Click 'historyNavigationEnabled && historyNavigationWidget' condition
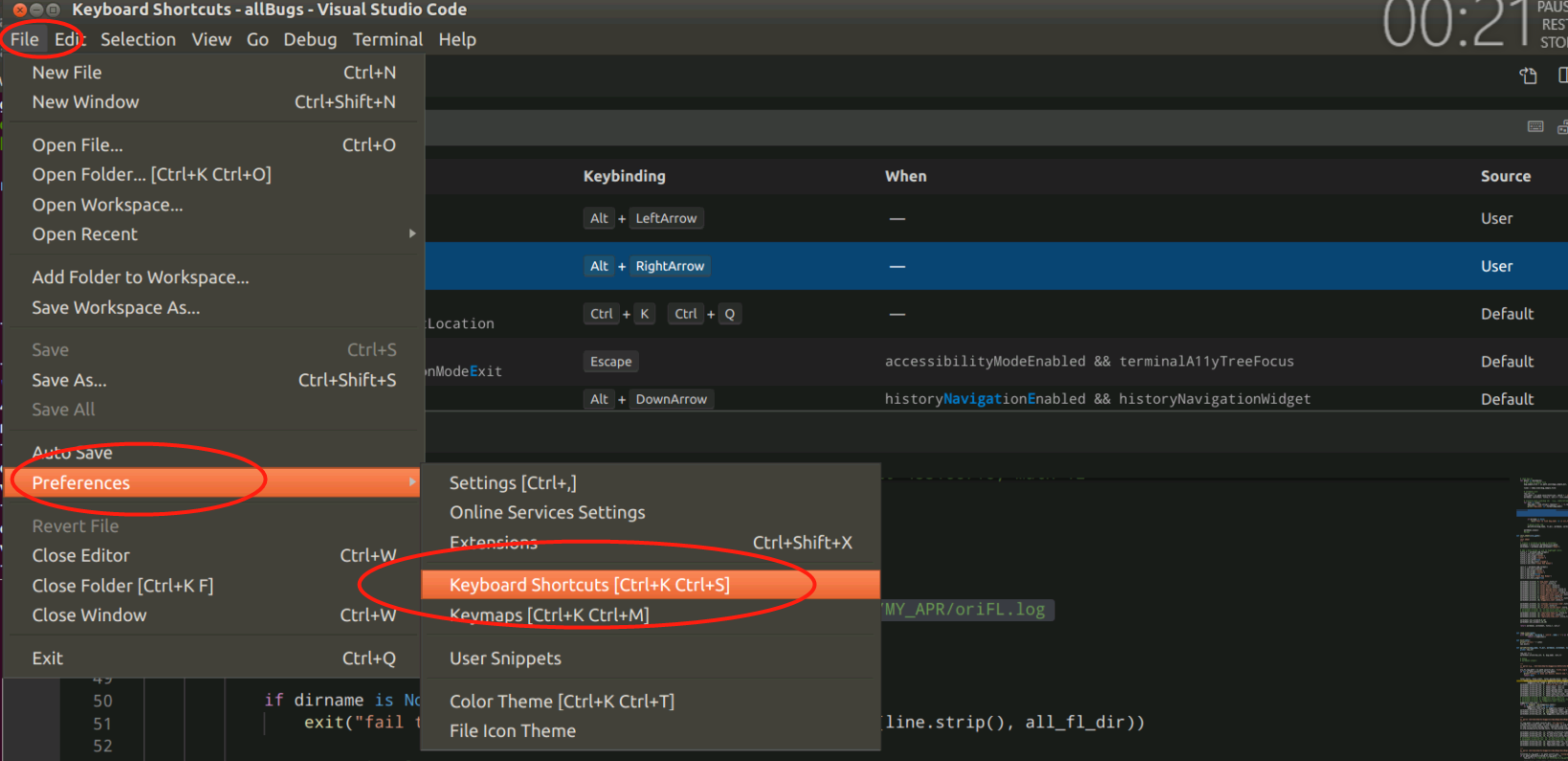This screenshot has height=761, width=1568. point(1097,399)
